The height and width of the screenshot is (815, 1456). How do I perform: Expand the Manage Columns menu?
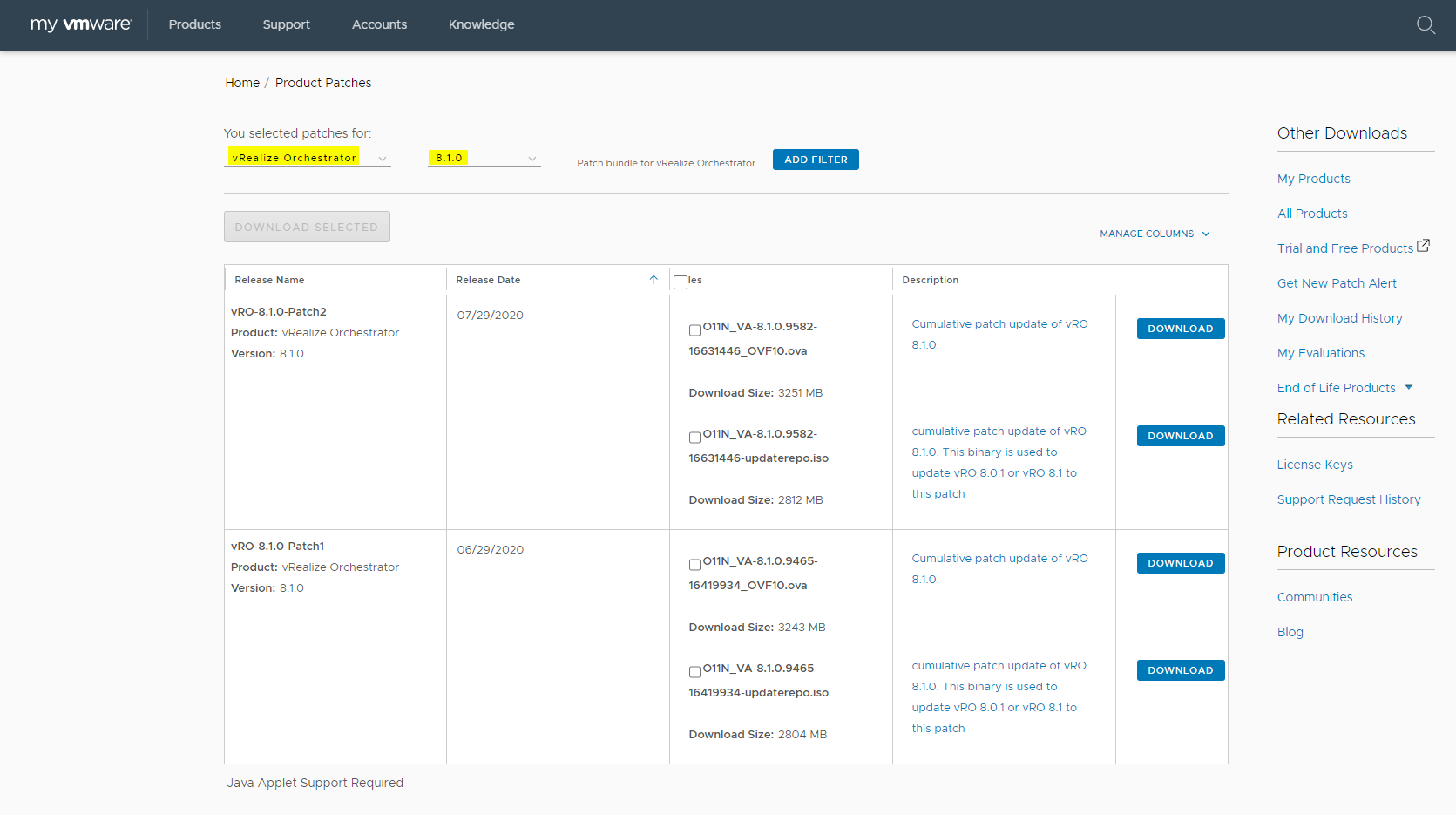click(x=1155, y=234)
